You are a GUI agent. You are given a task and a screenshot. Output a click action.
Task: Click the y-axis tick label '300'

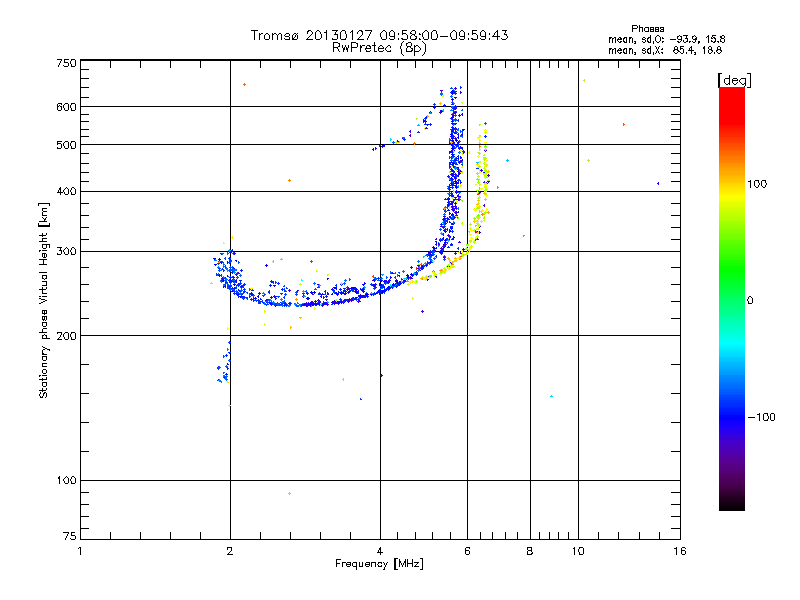click(x=66, y=252)
